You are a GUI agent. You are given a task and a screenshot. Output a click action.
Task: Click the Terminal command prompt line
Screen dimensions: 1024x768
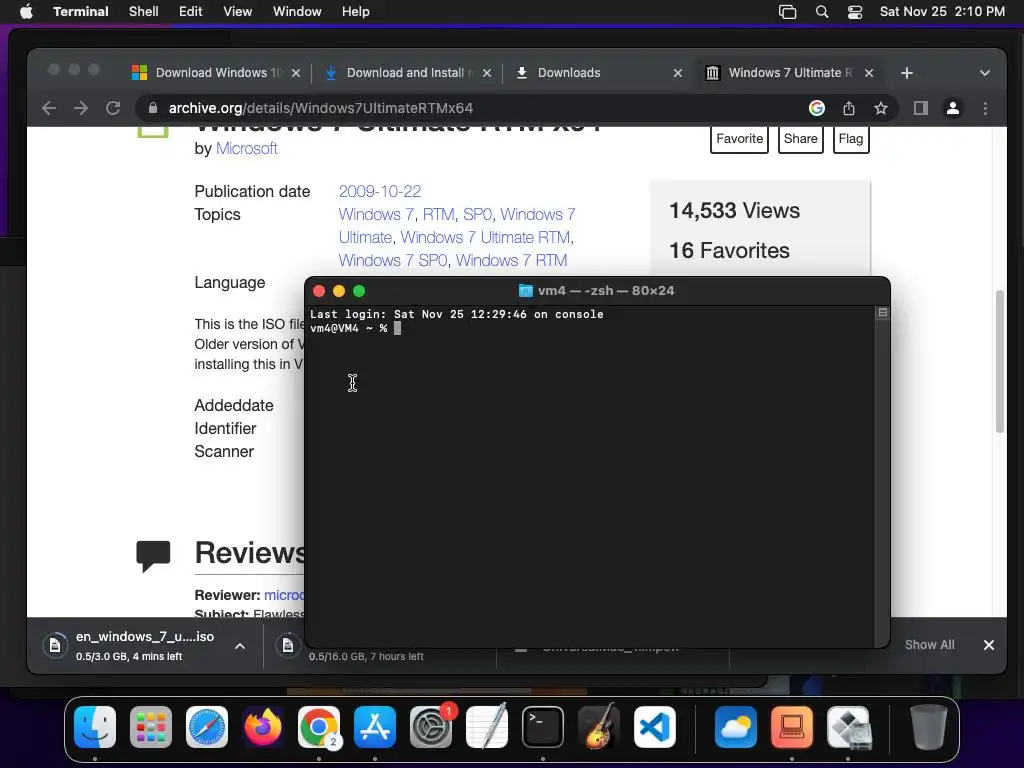point(356,328)
